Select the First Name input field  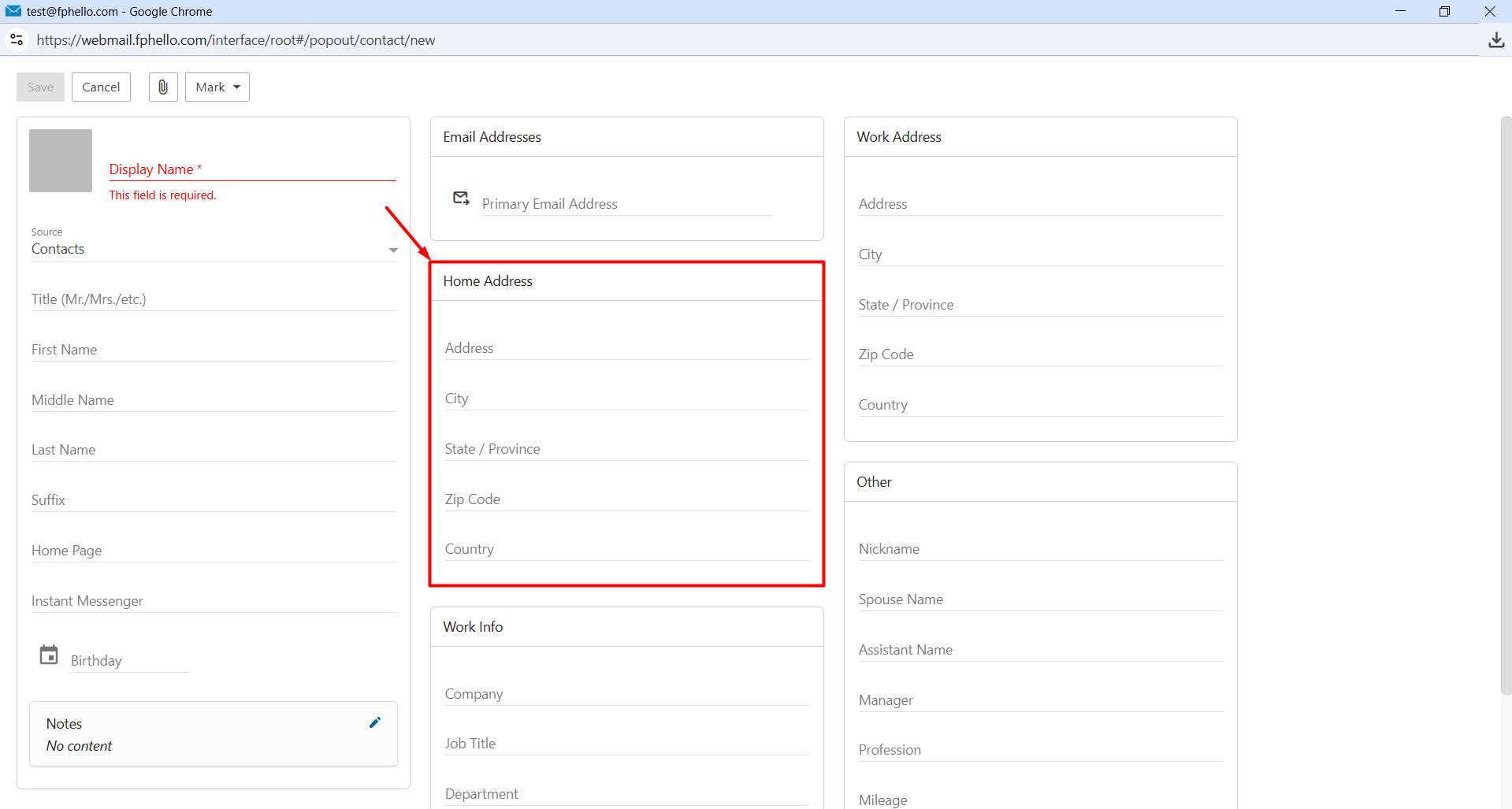pyautogui.click(x=214, y=350)
